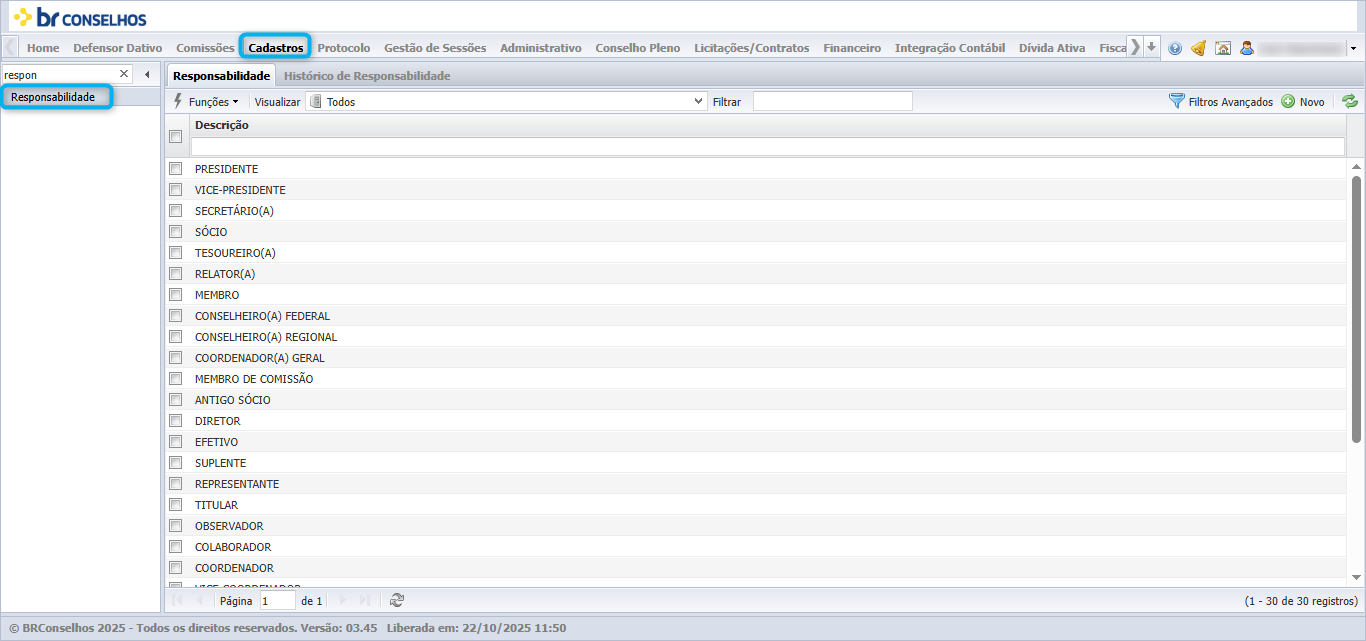
Task: Click the Filtros Avançados funnel icon
Action: (x=1177, y=101)
